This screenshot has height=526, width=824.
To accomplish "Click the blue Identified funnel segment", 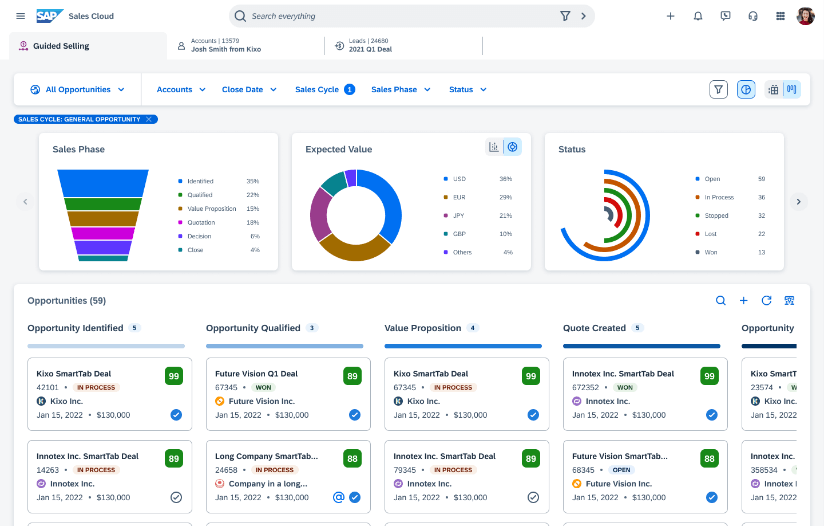I will coord(103,182).
